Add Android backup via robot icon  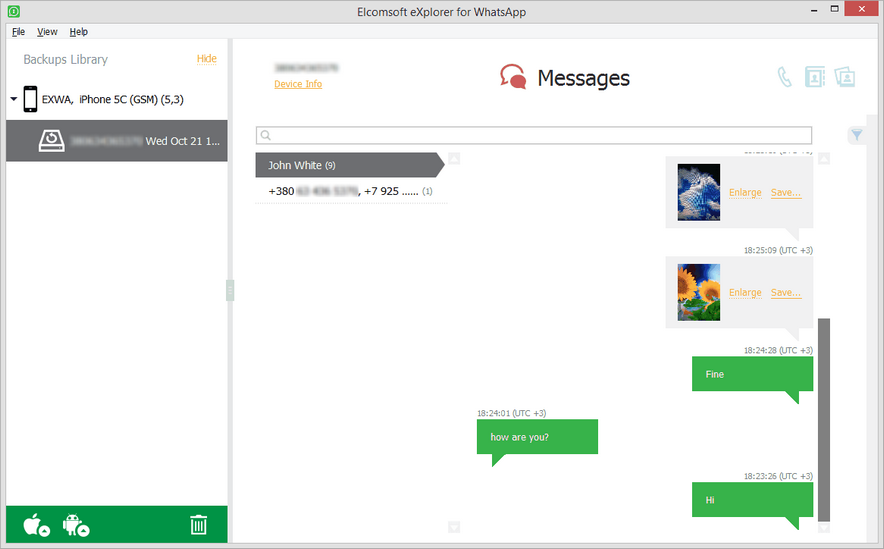click(x=76, y=525)
